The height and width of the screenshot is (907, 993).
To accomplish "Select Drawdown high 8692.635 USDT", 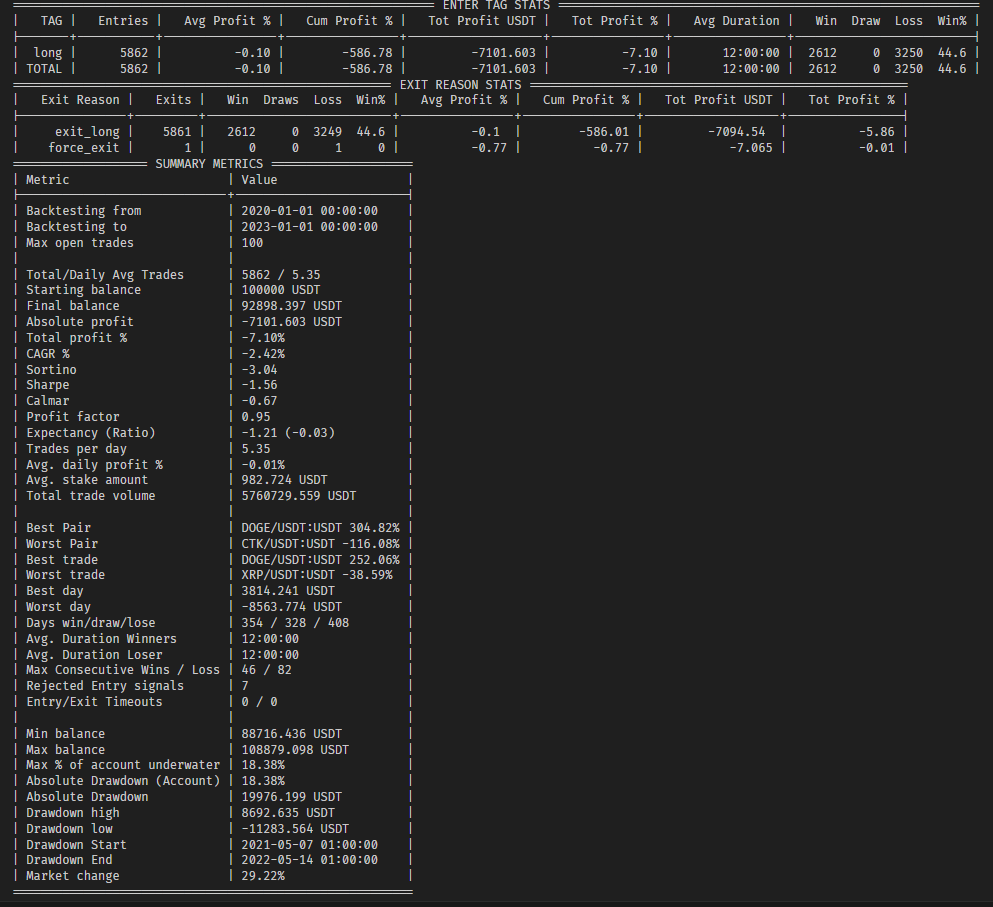I will (288, 813).
